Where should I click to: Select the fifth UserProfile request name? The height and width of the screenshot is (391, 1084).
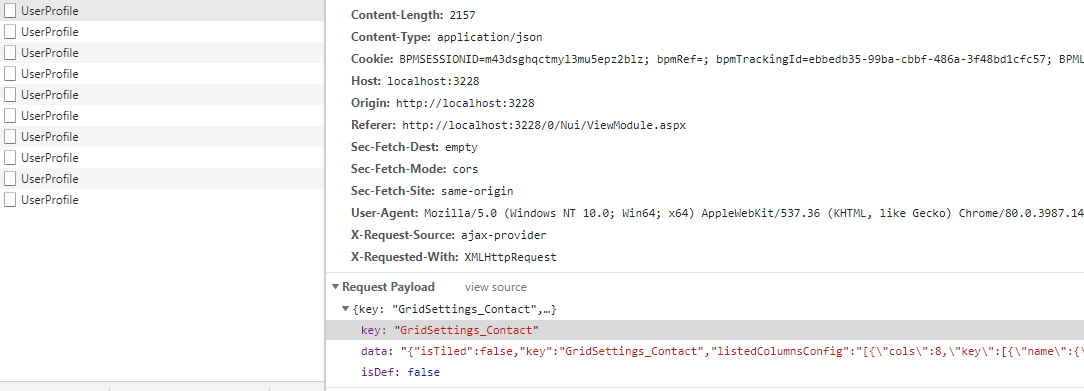49,95
